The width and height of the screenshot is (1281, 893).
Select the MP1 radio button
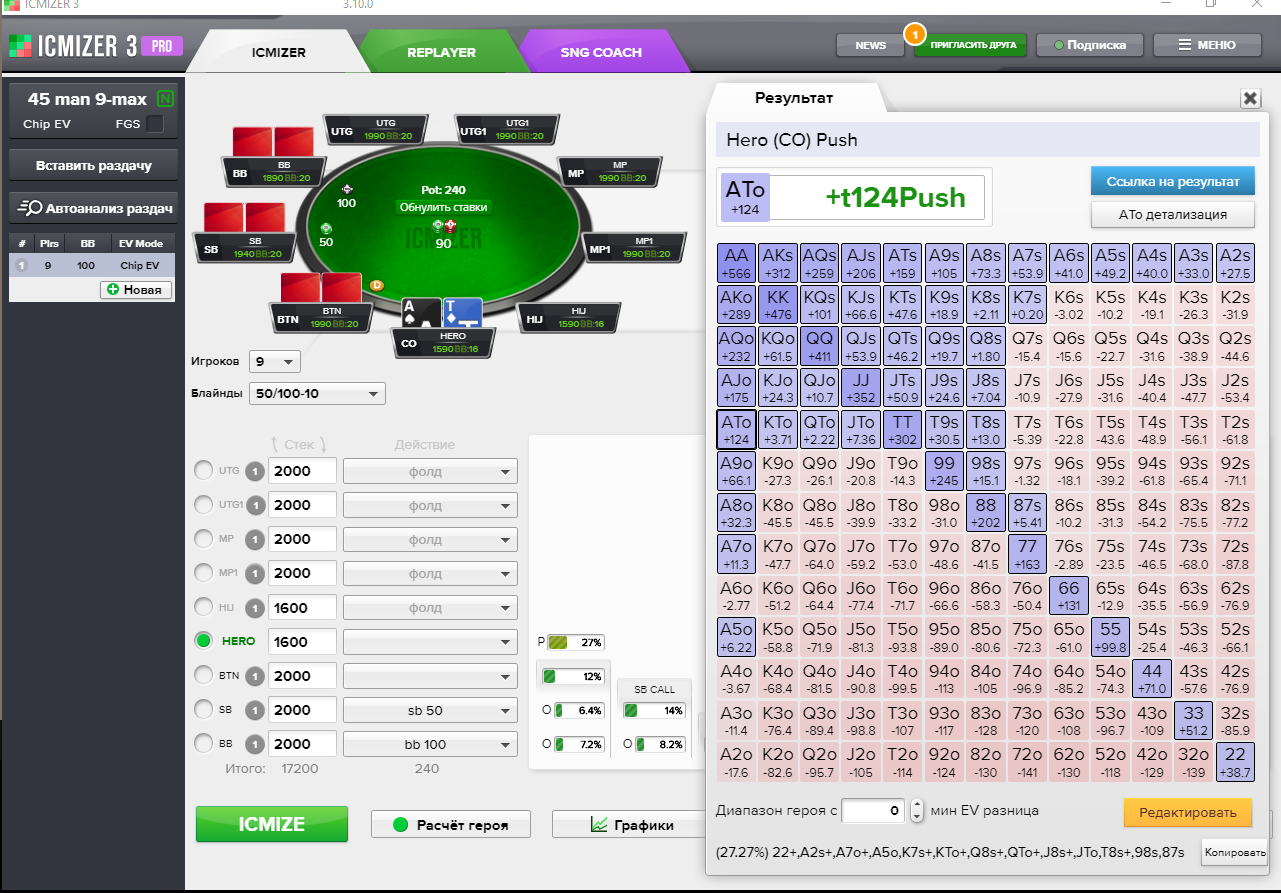tap(203, 573)
